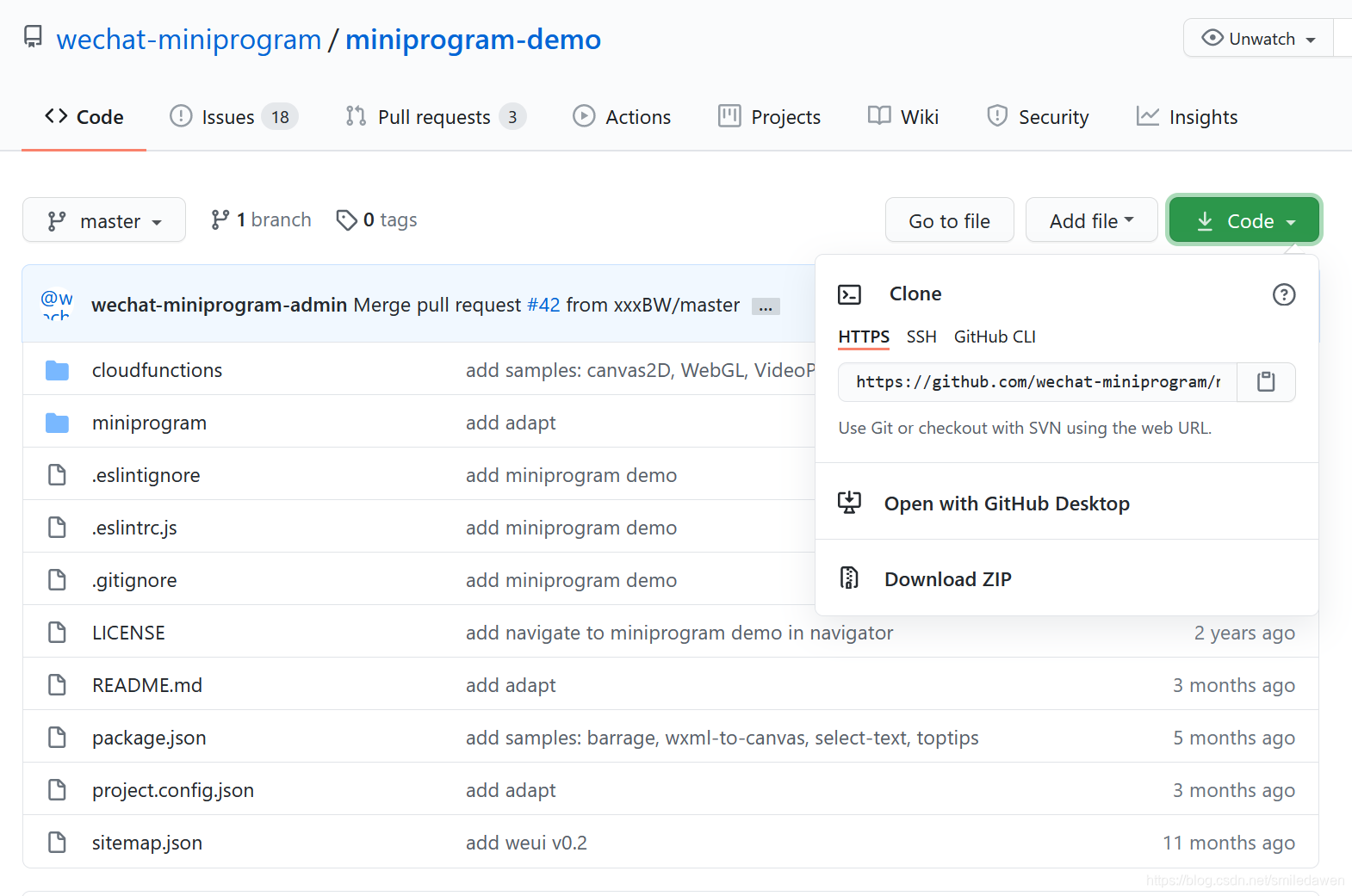Click the terminal Clone icon
Screen dimensions: 1352x896
(x=849, y=294)
